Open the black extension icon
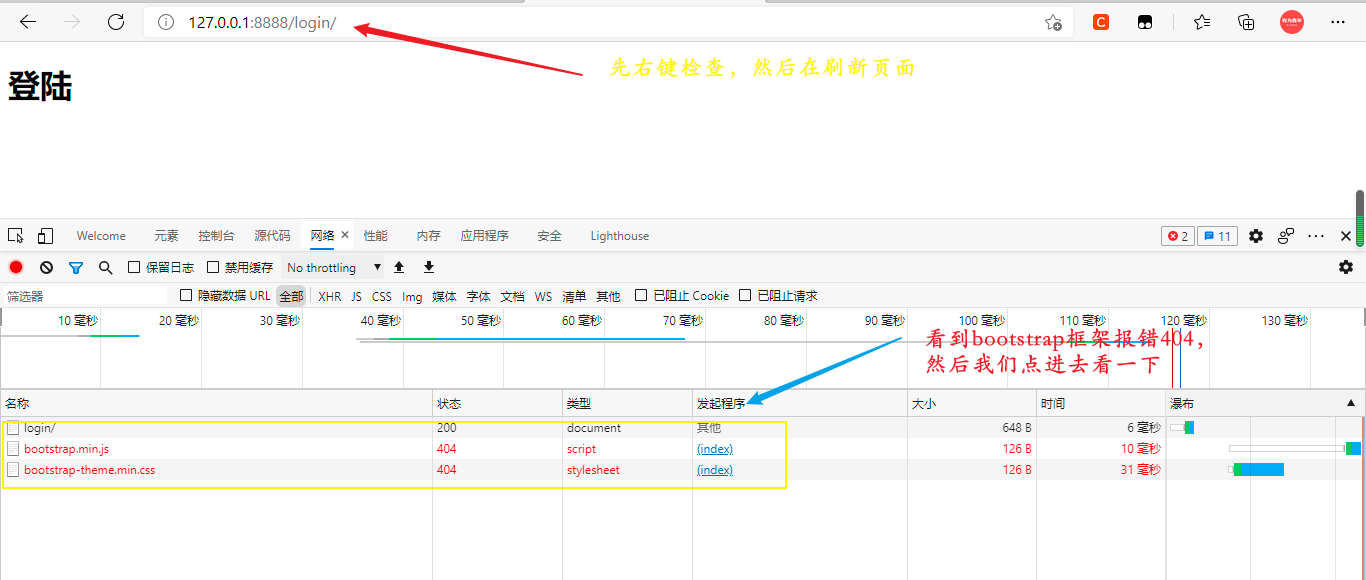Viewport: 1366px width, 580px height. (1145, 22)
